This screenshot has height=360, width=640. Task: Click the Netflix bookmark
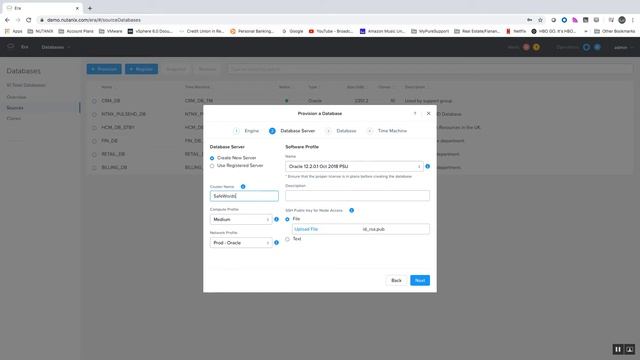[x=516, y=31]
